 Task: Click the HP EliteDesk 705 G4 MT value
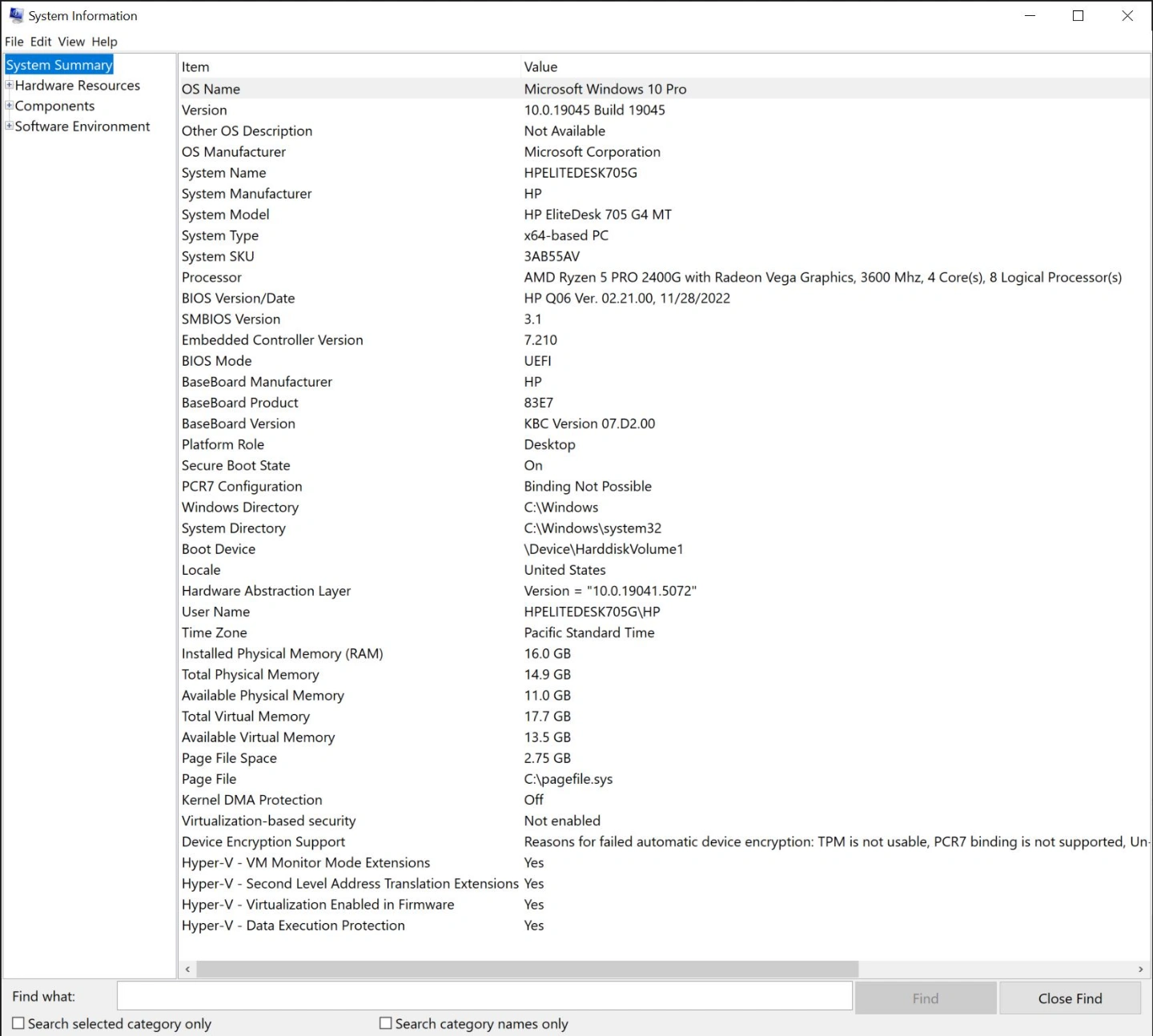[x=598, y=215]
